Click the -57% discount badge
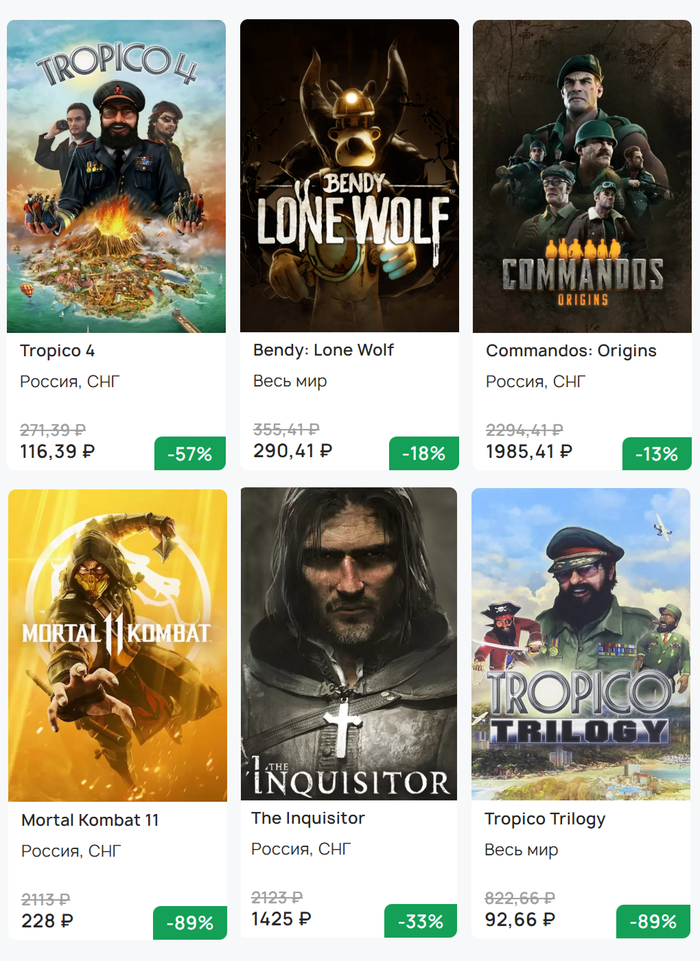 click(x=190, y=454)
